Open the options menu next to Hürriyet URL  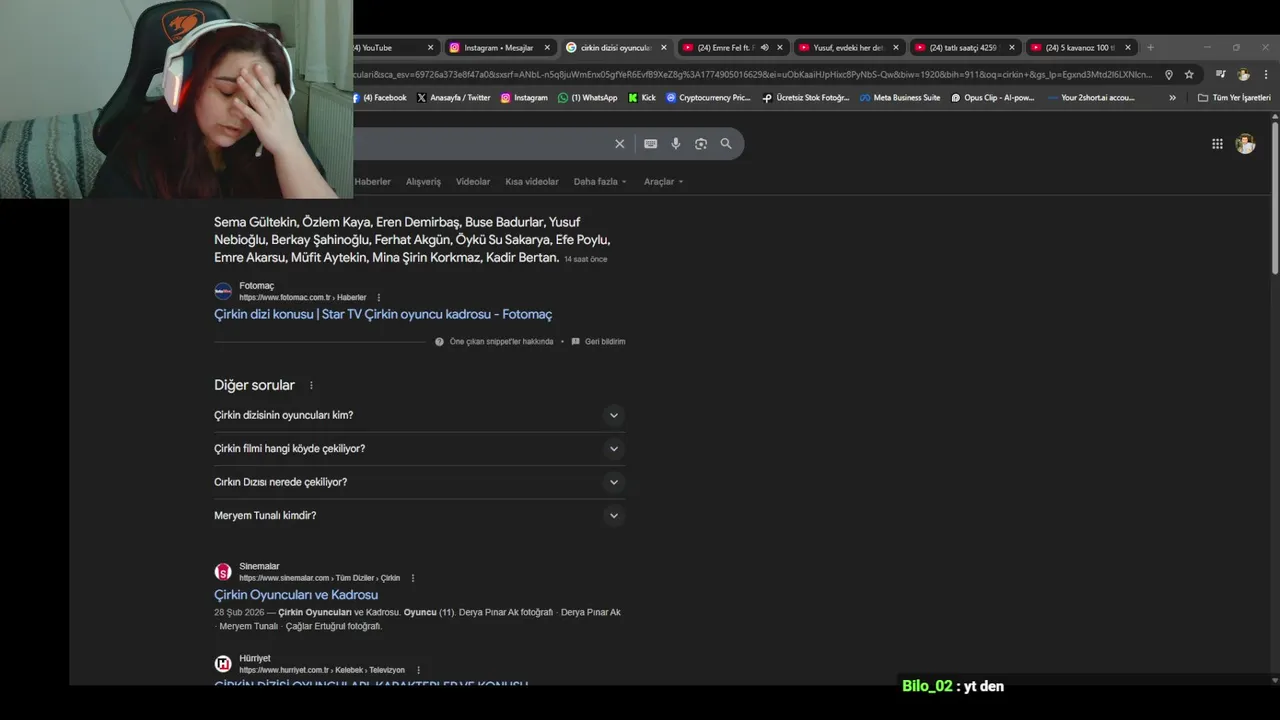point(418,670)
